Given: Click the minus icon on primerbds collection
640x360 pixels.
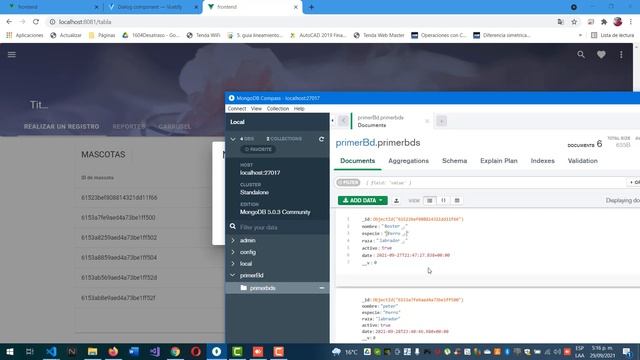Looking at the screenshot, I should (322, 288).
